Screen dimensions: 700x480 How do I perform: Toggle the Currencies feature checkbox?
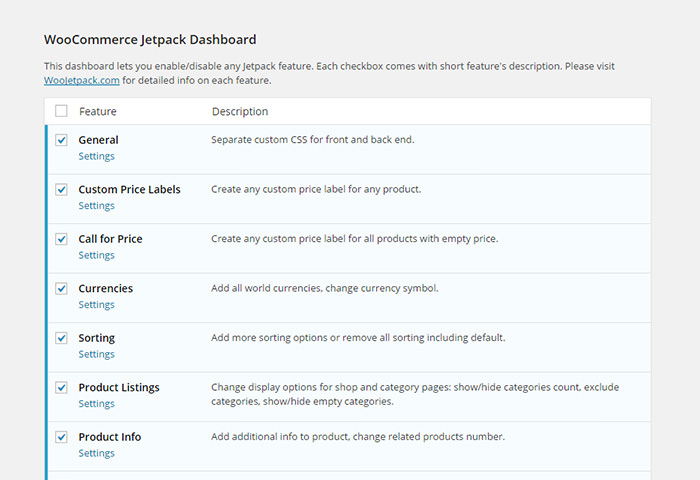[x=61, y=288]
